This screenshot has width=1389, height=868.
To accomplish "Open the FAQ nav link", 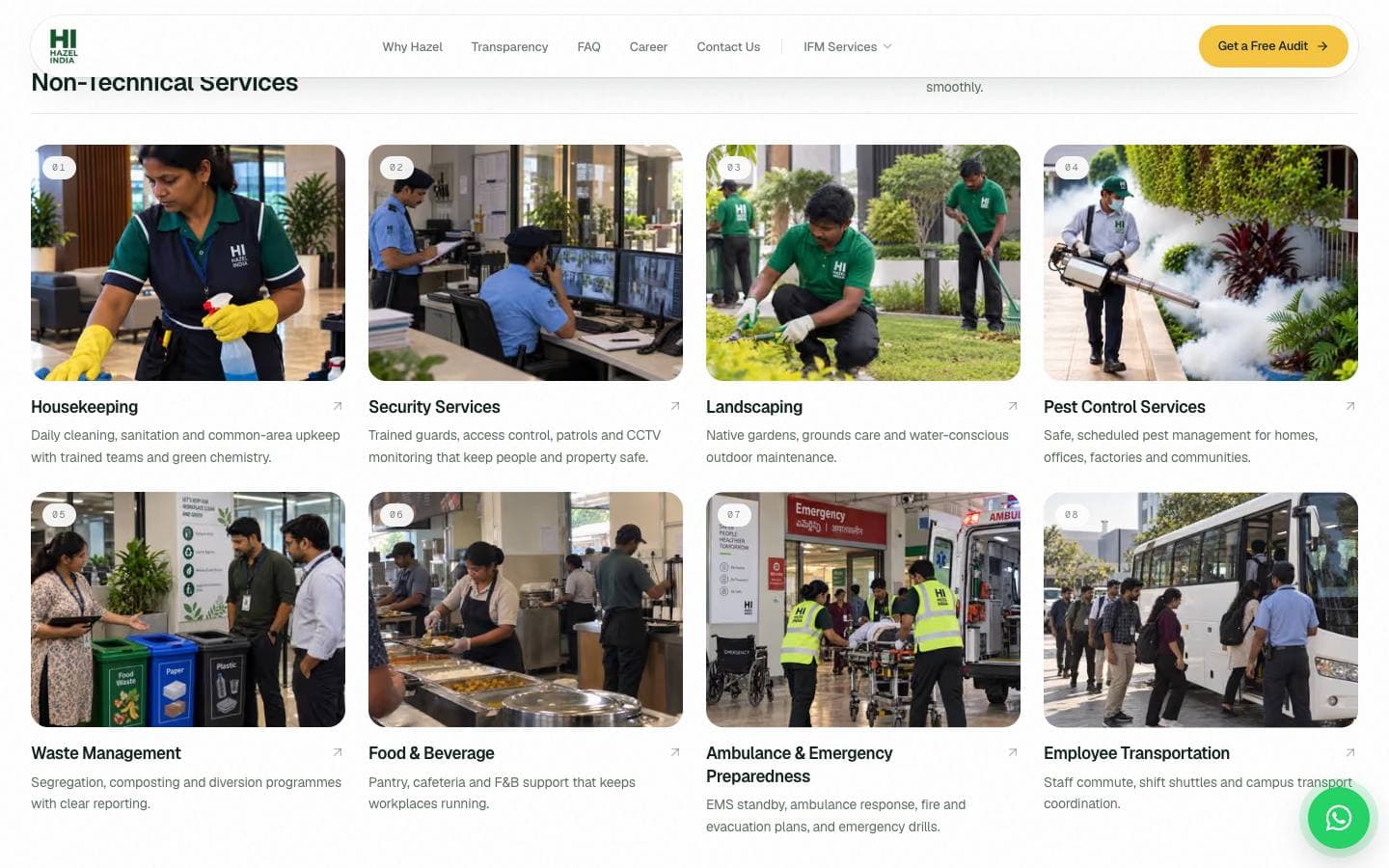I will [x=588, y=46].
